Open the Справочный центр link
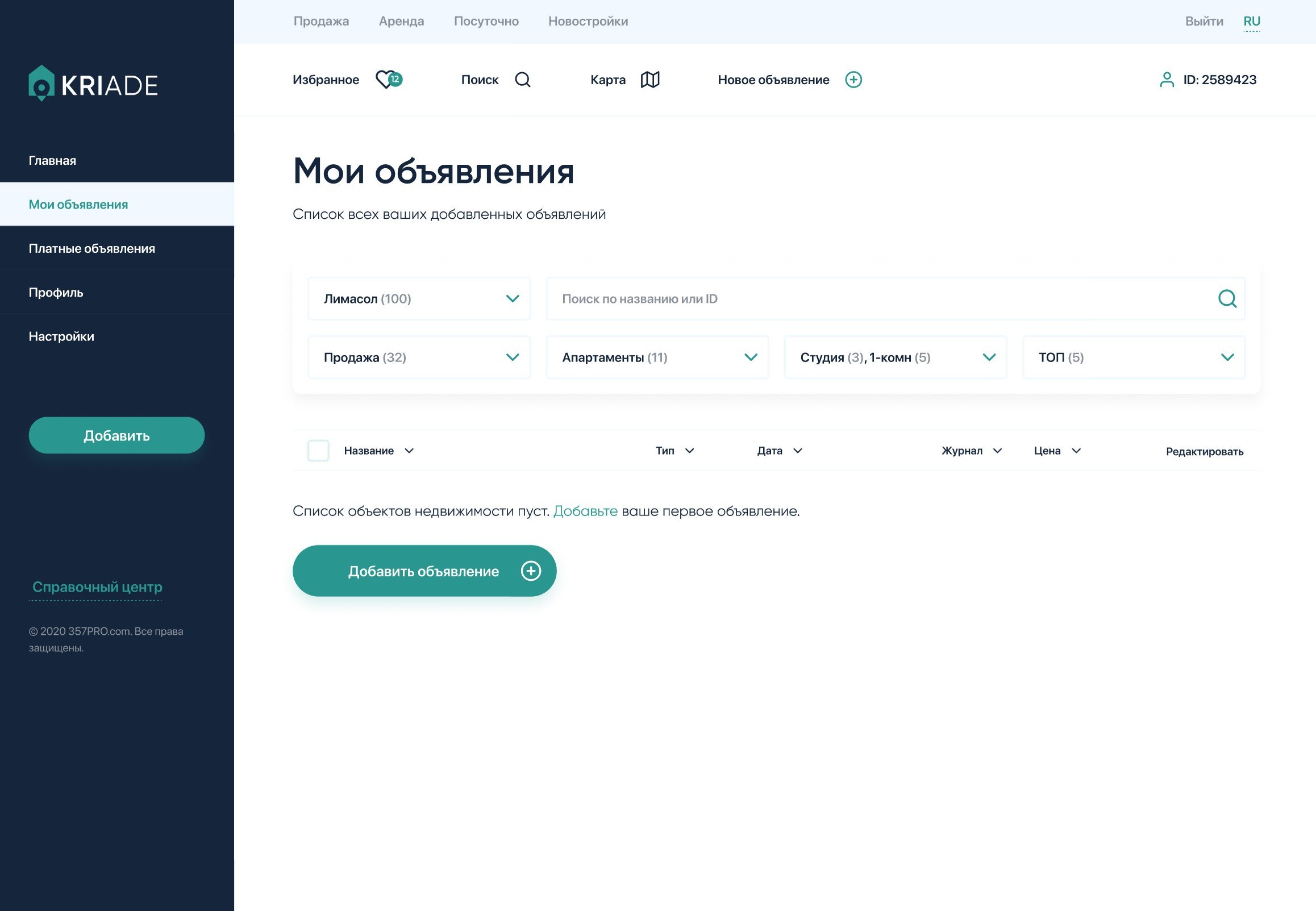The image size is (1316, 911). tap(97, 587)
